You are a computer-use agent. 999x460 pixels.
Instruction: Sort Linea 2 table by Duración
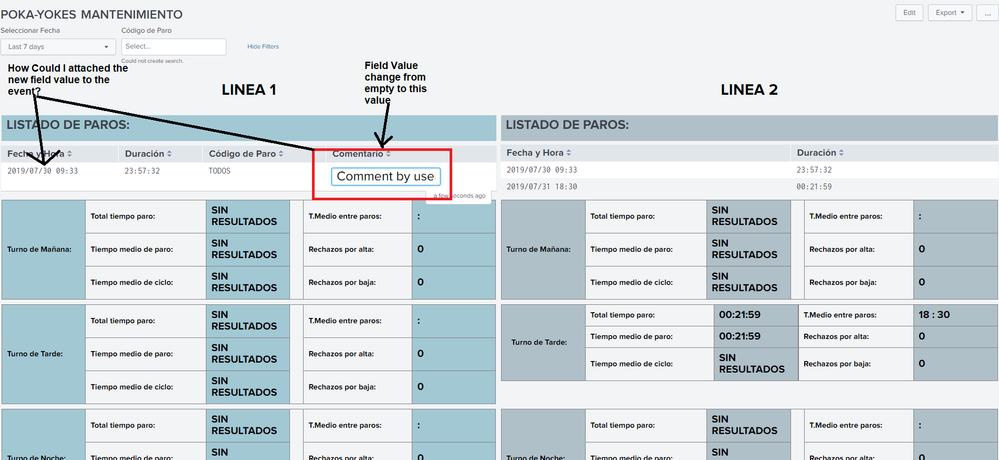click(820, 153)
